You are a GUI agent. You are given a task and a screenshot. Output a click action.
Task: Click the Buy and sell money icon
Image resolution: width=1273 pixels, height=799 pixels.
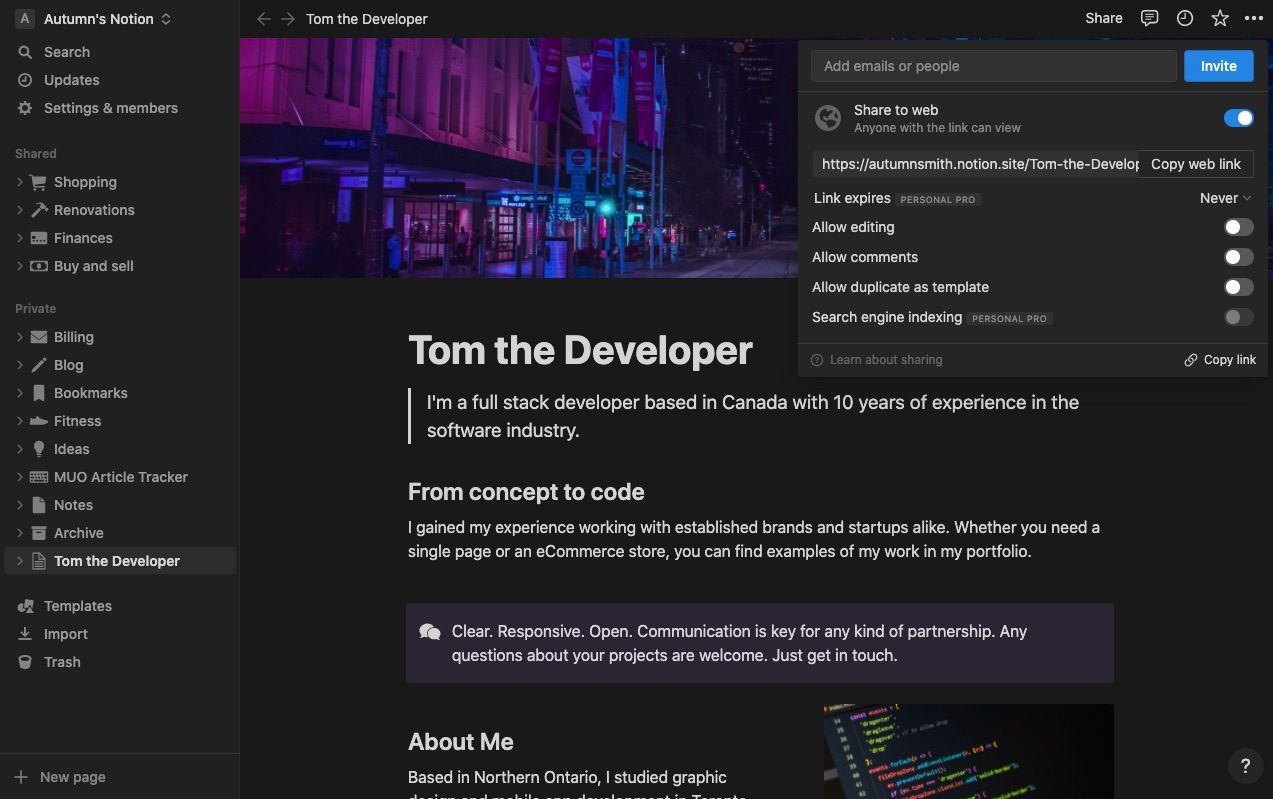tap(39, 266)
